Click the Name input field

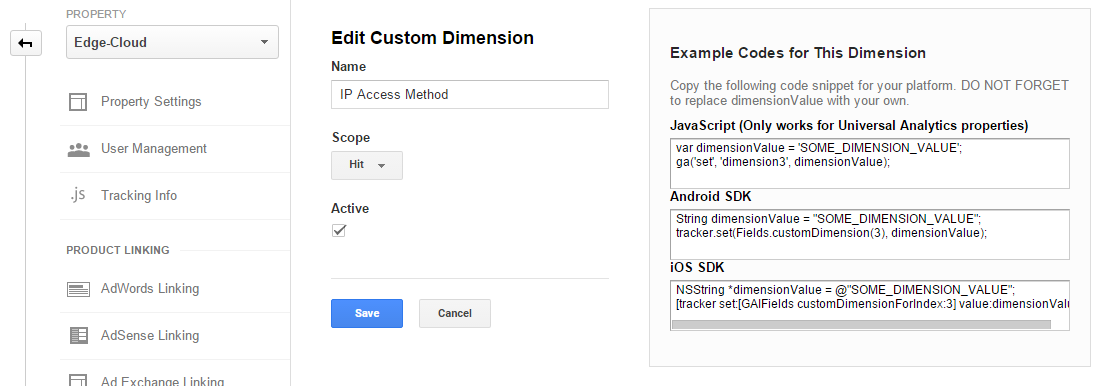pos(470,94)
